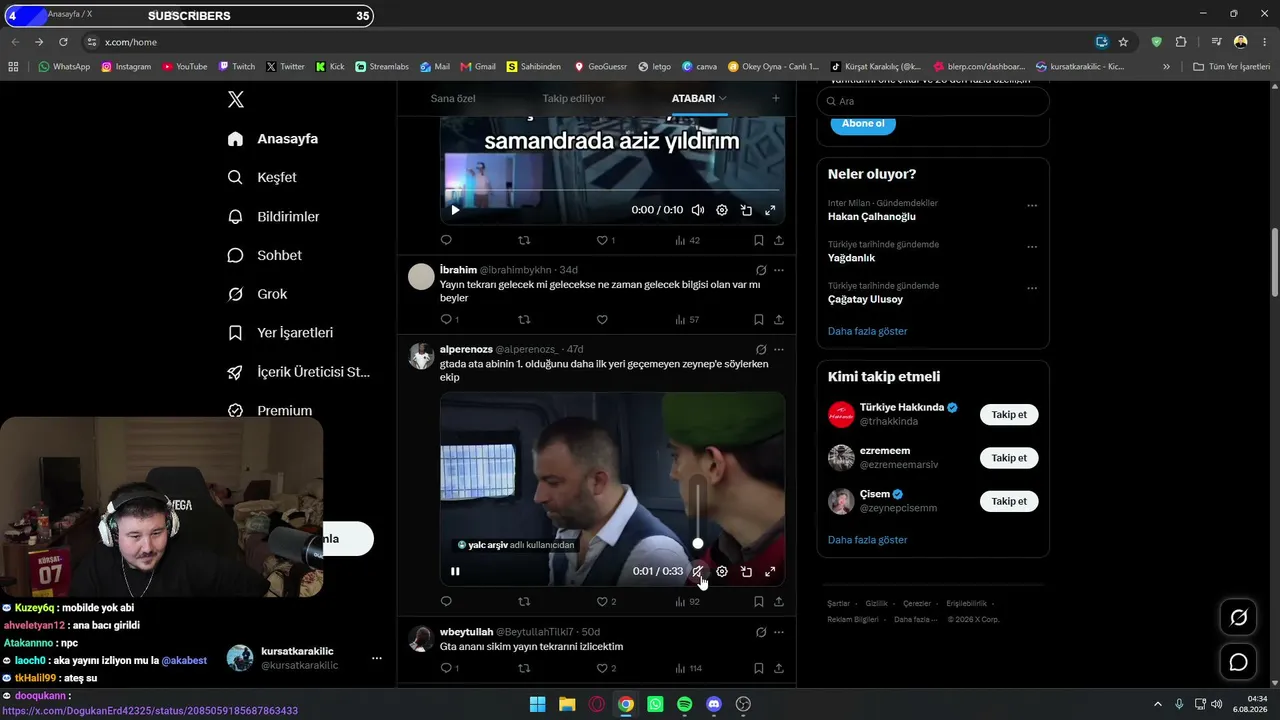Click the X logo in the sidebar
The width and height of the screenshot is (1280, 720).
coord(236,99)
